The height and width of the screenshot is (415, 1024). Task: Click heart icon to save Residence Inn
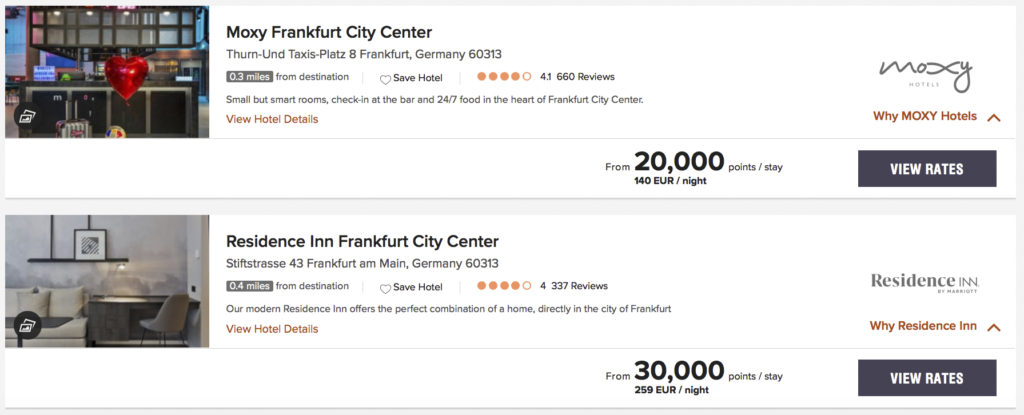click(x=385, y=288)
